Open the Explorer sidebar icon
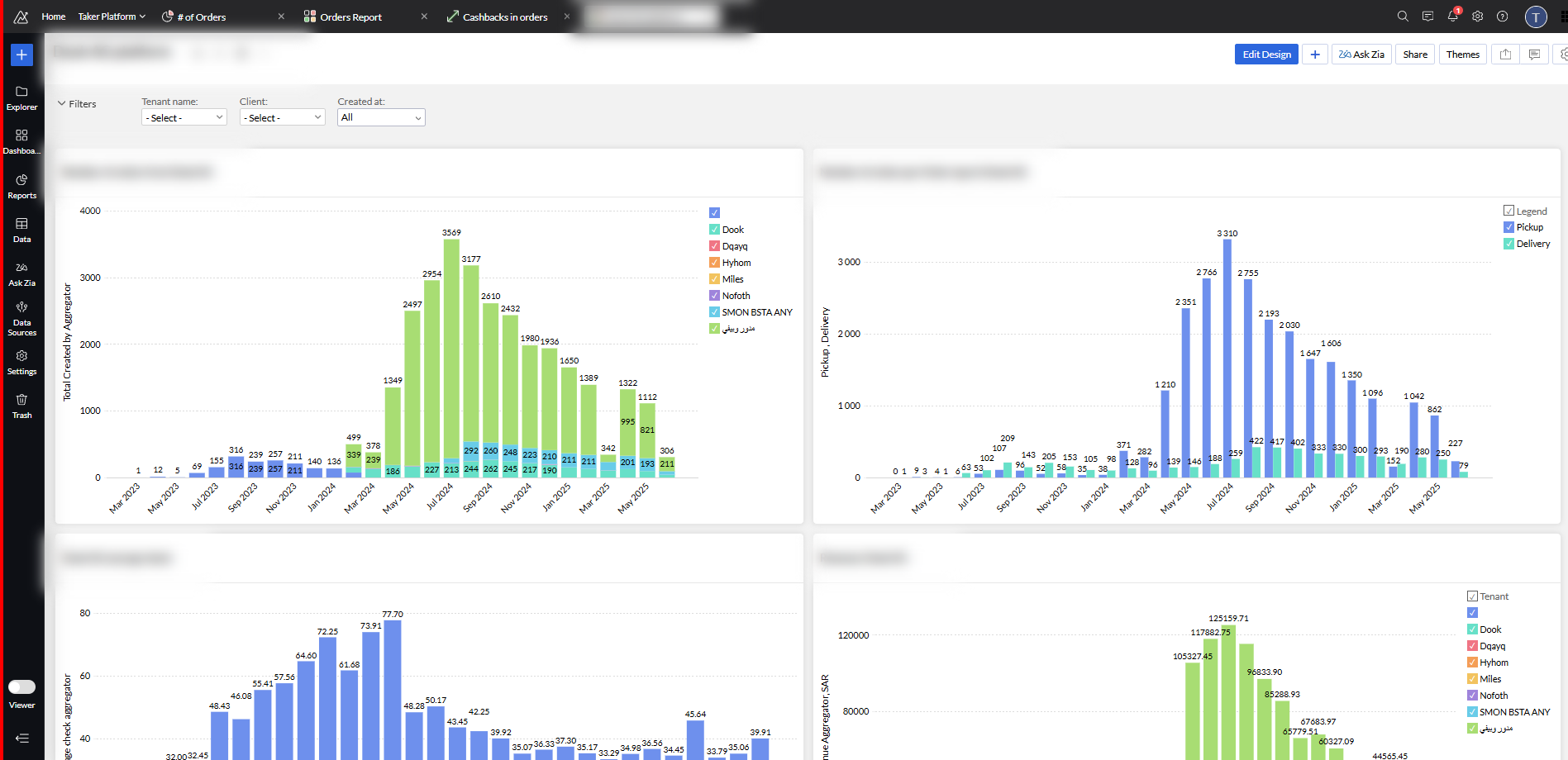 (x=21, y=97)
